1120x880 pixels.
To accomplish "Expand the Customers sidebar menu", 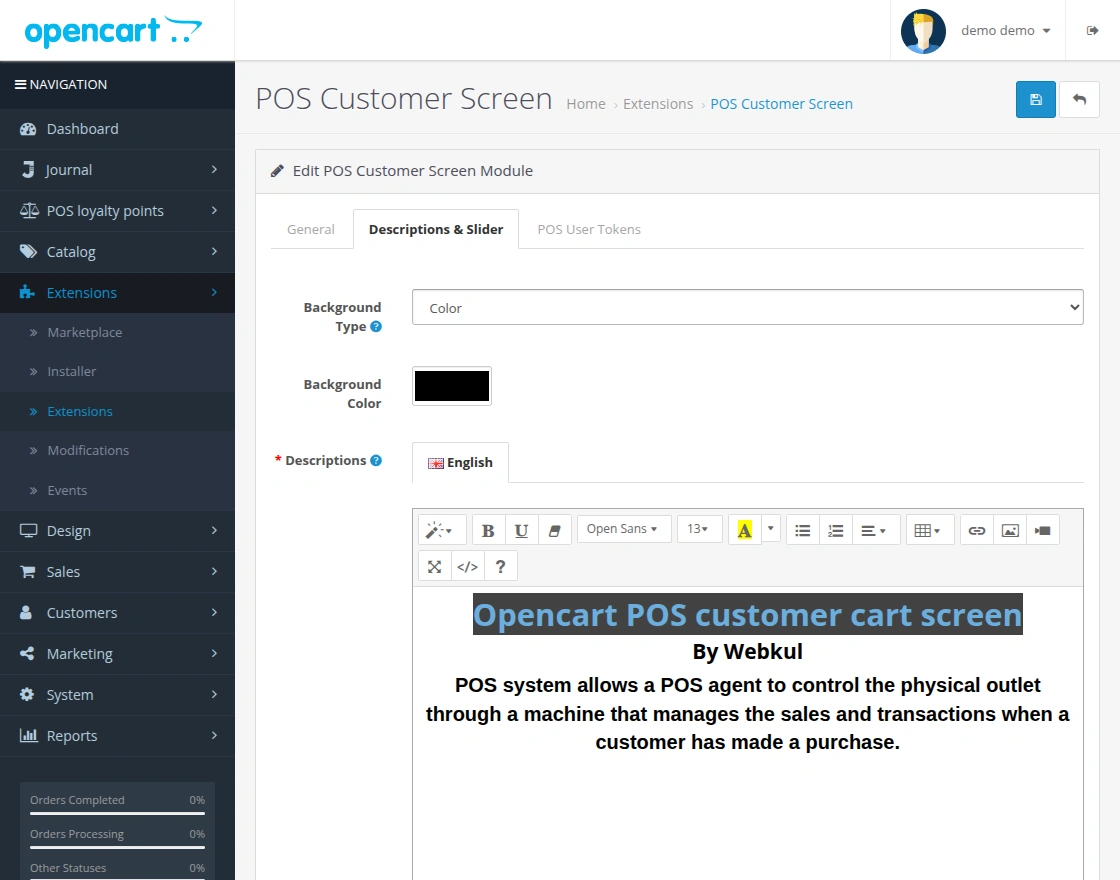I will pos(117,613).
